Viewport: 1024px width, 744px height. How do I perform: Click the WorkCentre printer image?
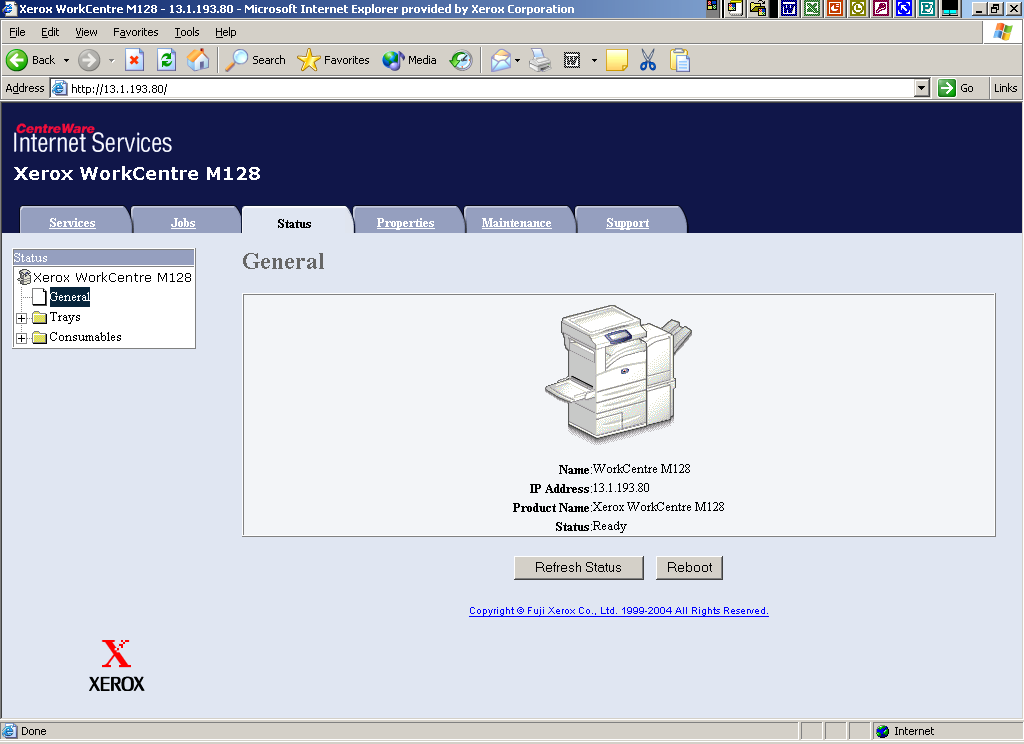coord(618,374)
